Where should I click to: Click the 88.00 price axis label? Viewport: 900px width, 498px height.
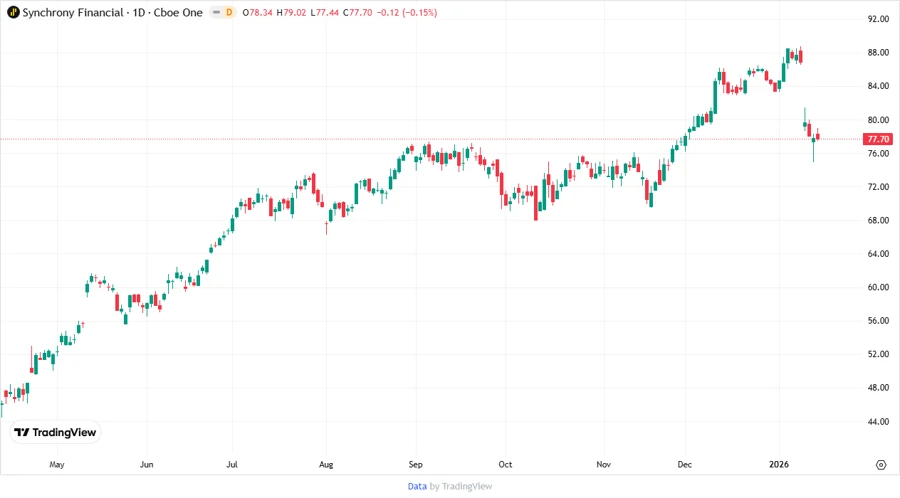click(878, 52)
